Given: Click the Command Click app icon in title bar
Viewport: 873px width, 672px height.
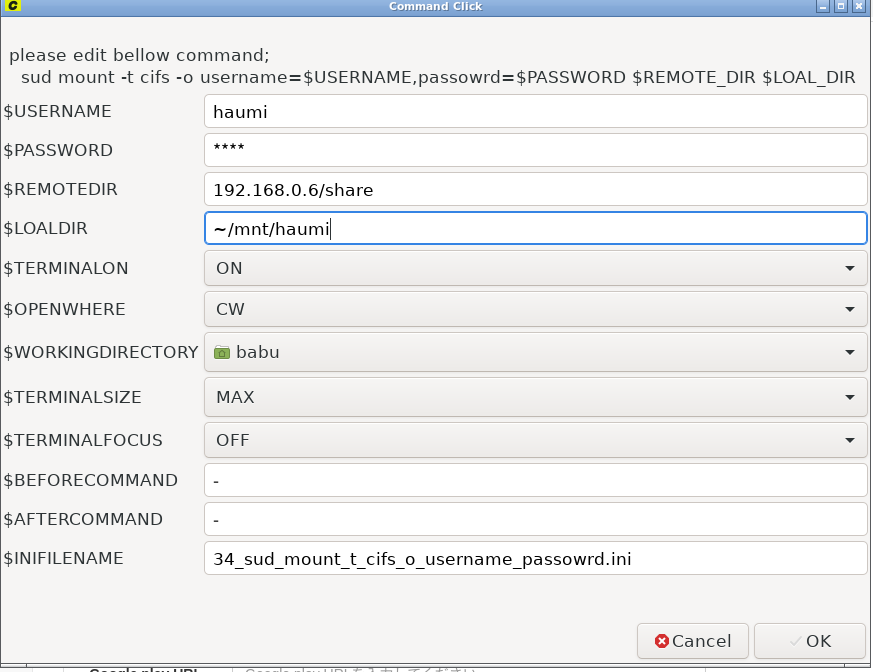Looking at the screenshot, I should pos(12,7).
